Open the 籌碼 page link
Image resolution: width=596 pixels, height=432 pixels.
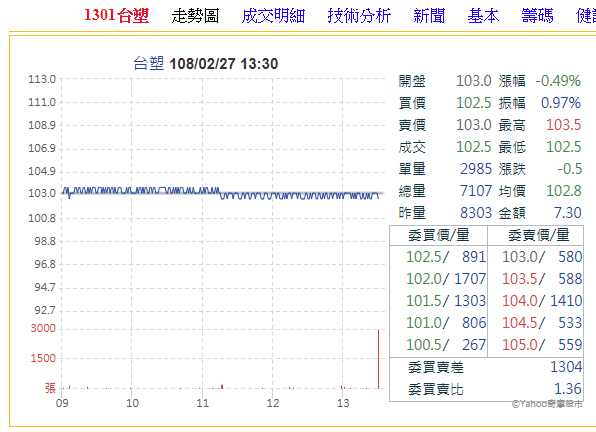tap(537, 16)
